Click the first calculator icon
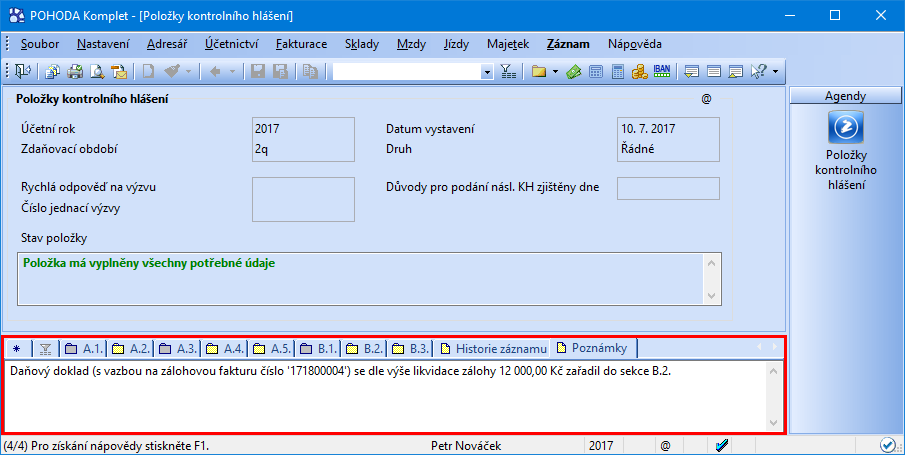The width and height of the screenshot is (905, 455). pos(596,72)
